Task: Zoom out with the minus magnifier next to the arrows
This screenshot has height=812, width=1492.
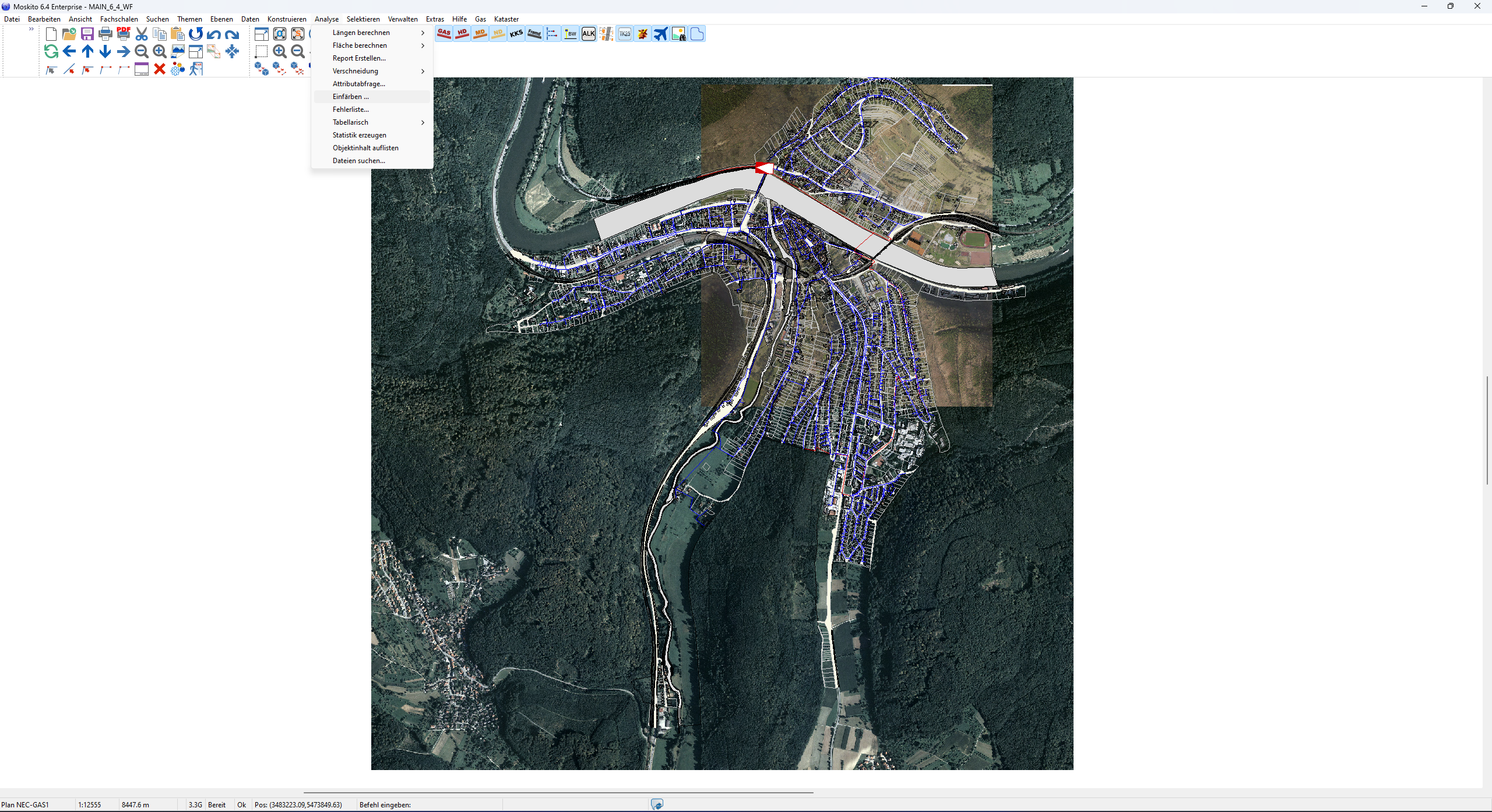Action: coord(142,51)
